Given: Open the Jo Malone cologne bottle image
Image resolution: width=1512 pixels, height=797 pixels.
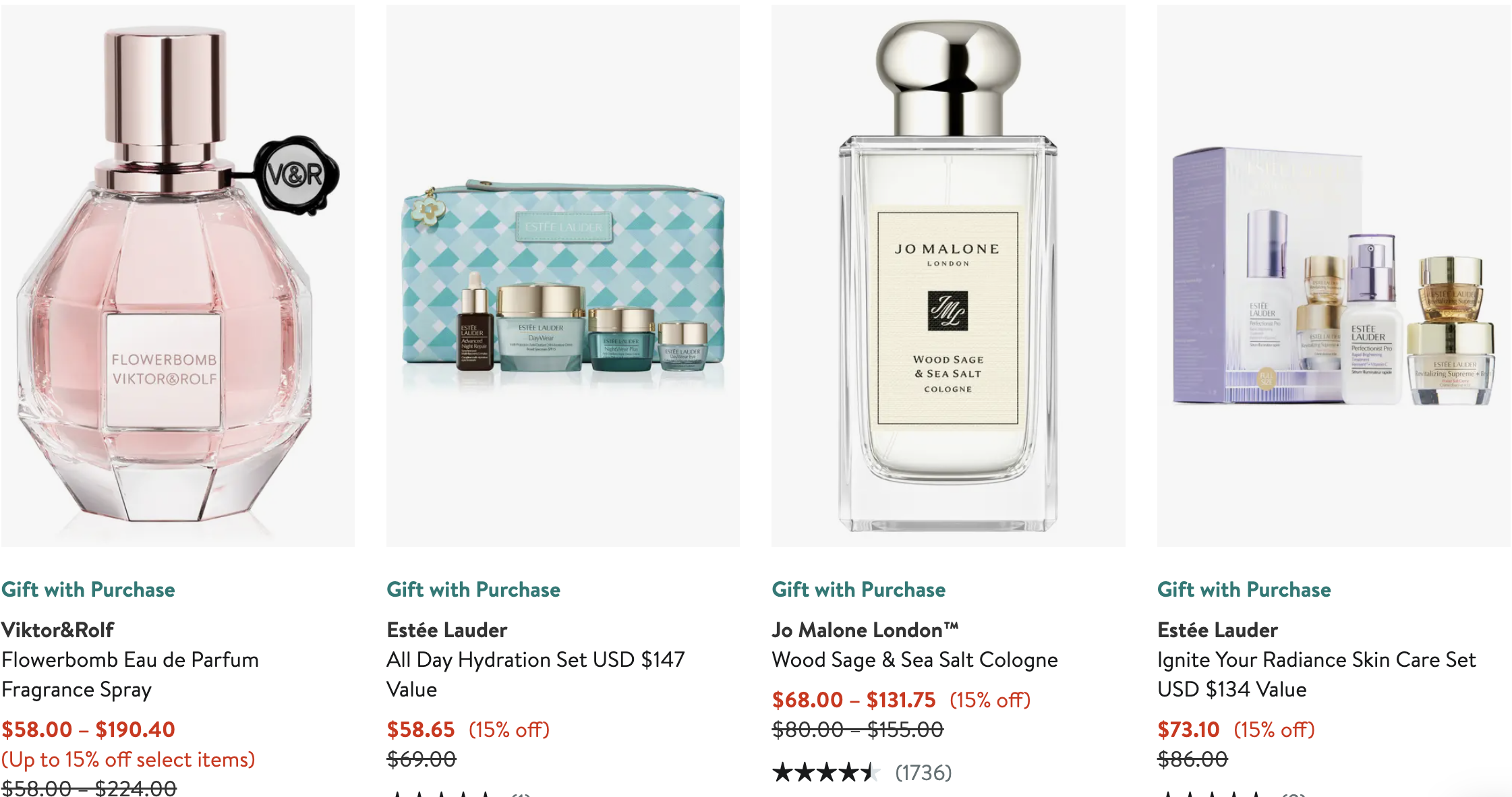Looking at the screenshot, I should tap(948, 275).
